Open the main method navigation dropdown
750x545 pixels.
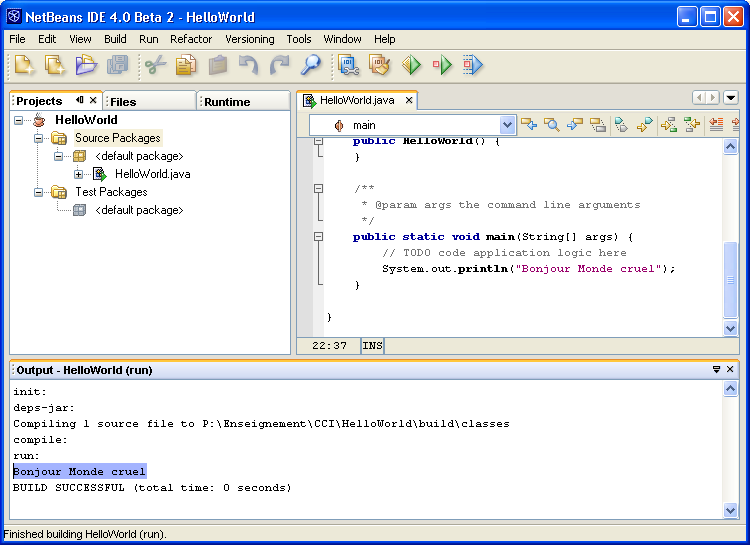tap(507, 125)
